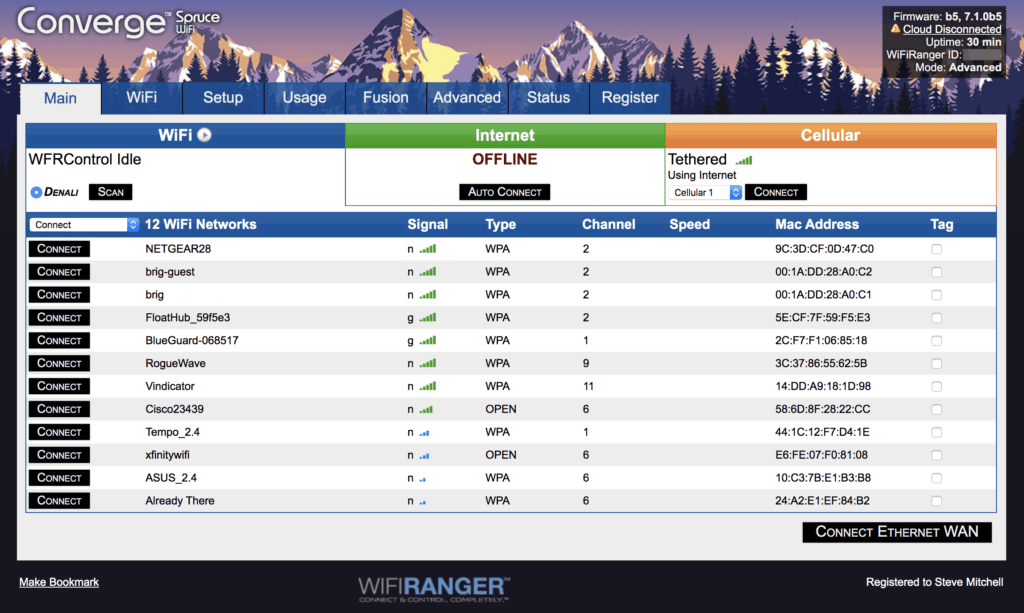This screenshot has width=1024, height=613.
Task: Click the Cisco23439 signal strength icon
Action: tap(426, 409)
